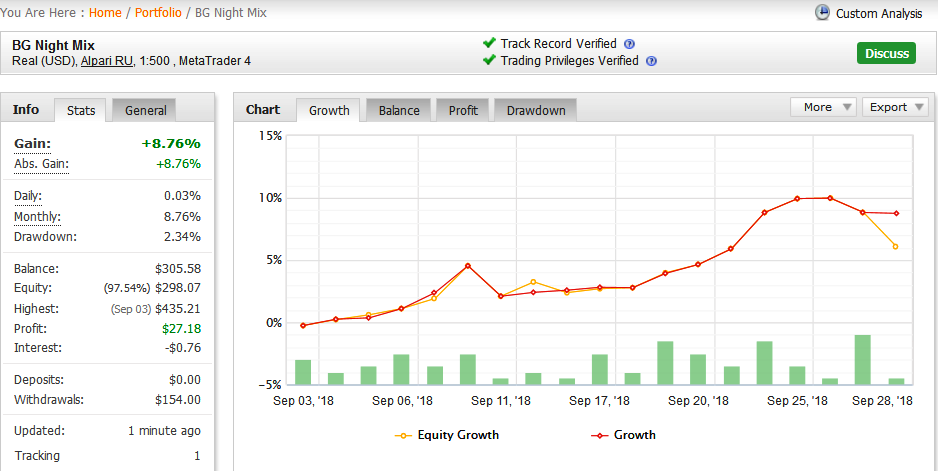Click the BG Night Mix account title
938x471 pixels.
click(x=53, y=45)
